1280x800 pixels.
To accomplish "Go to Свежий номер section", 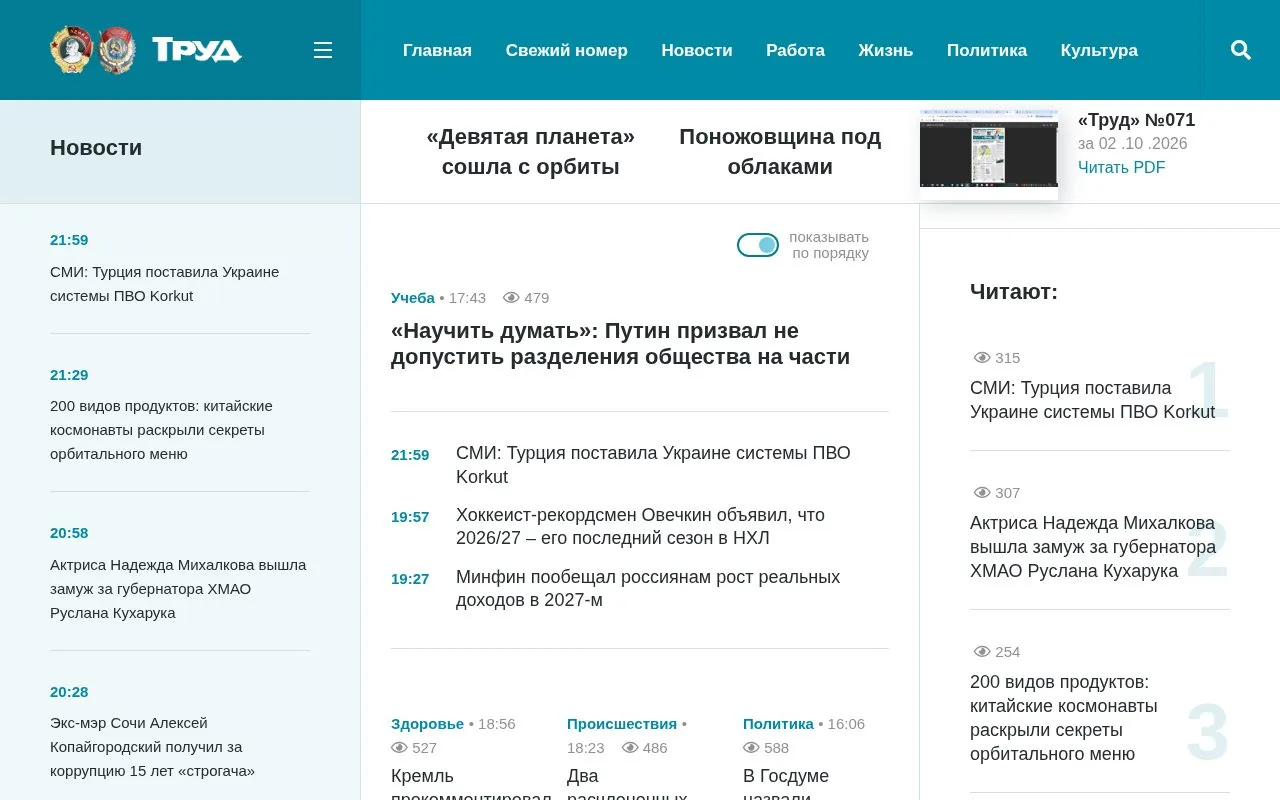I will 566,50.
